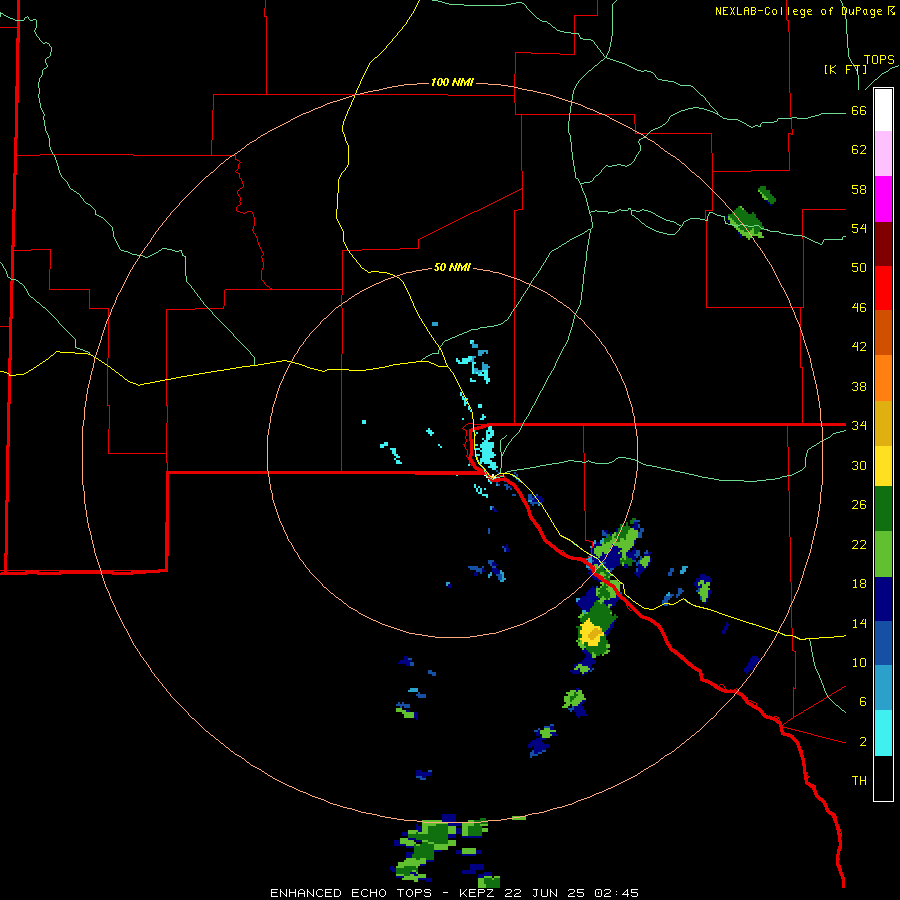Click the 62 legend value

click(859, 150)
